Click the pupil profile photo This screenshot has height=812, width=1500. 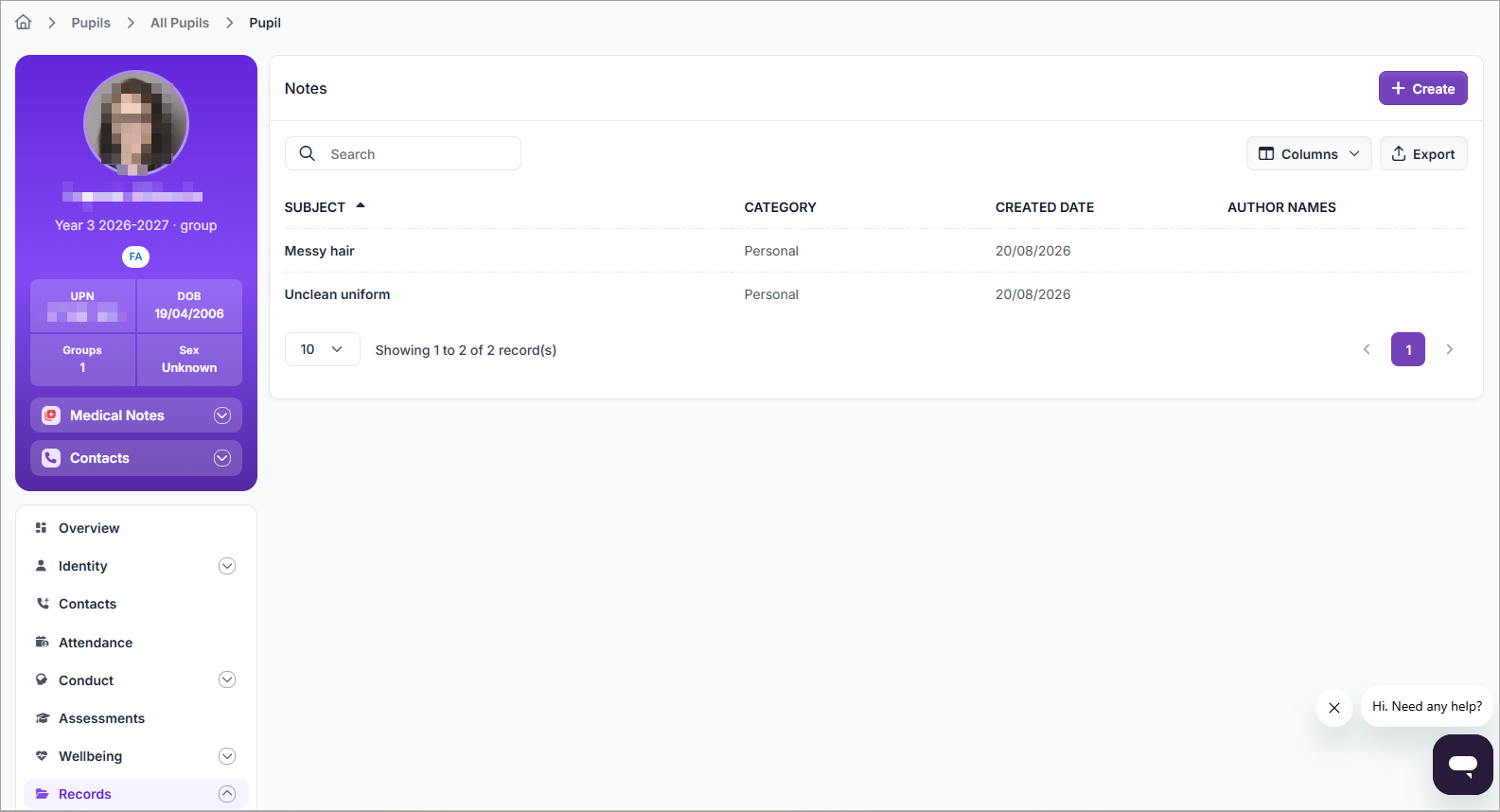pos(136,123)
